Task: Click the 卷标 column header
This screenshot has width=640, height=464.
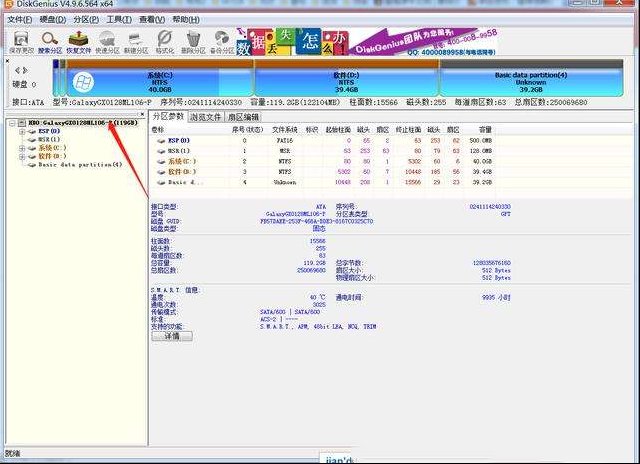Action: click(158, 130)
